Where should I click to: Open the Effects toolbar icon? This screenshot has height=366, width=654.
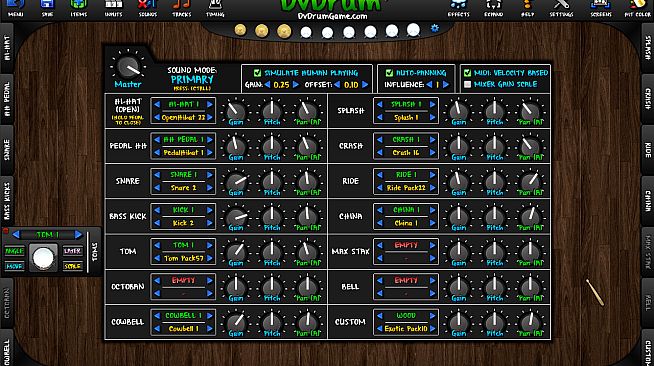point(458,8)
